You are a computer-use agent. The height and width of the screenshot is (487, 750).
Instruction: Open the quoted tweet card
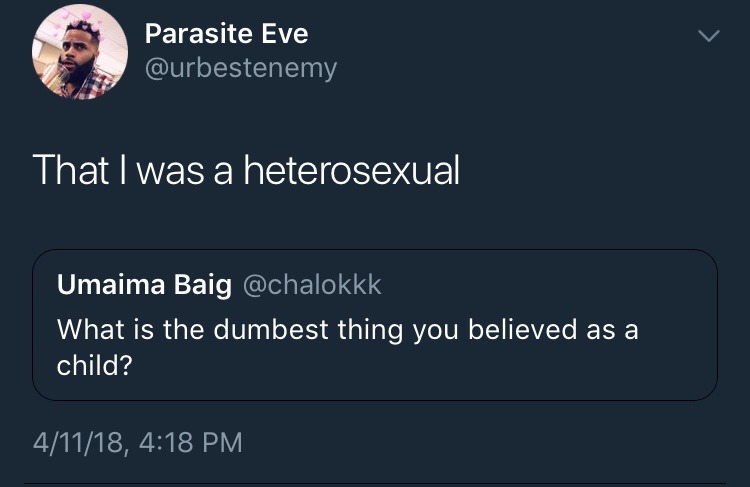click(375, 325)
